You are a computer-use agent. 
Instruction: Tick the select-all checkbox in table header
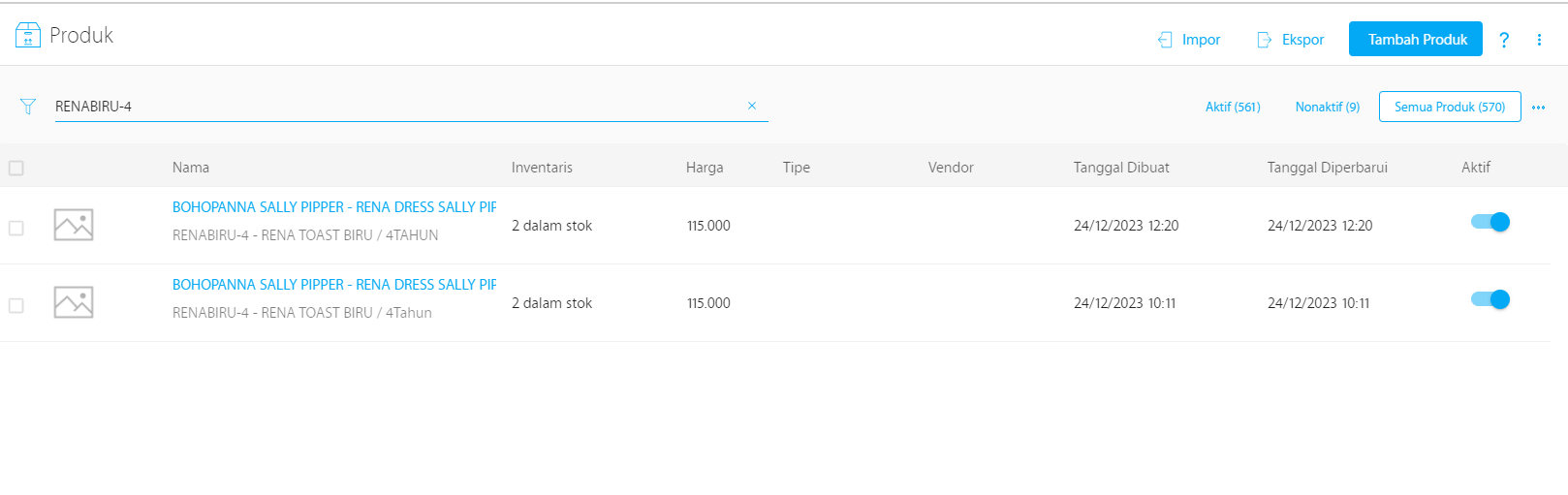tap(16, 169)
